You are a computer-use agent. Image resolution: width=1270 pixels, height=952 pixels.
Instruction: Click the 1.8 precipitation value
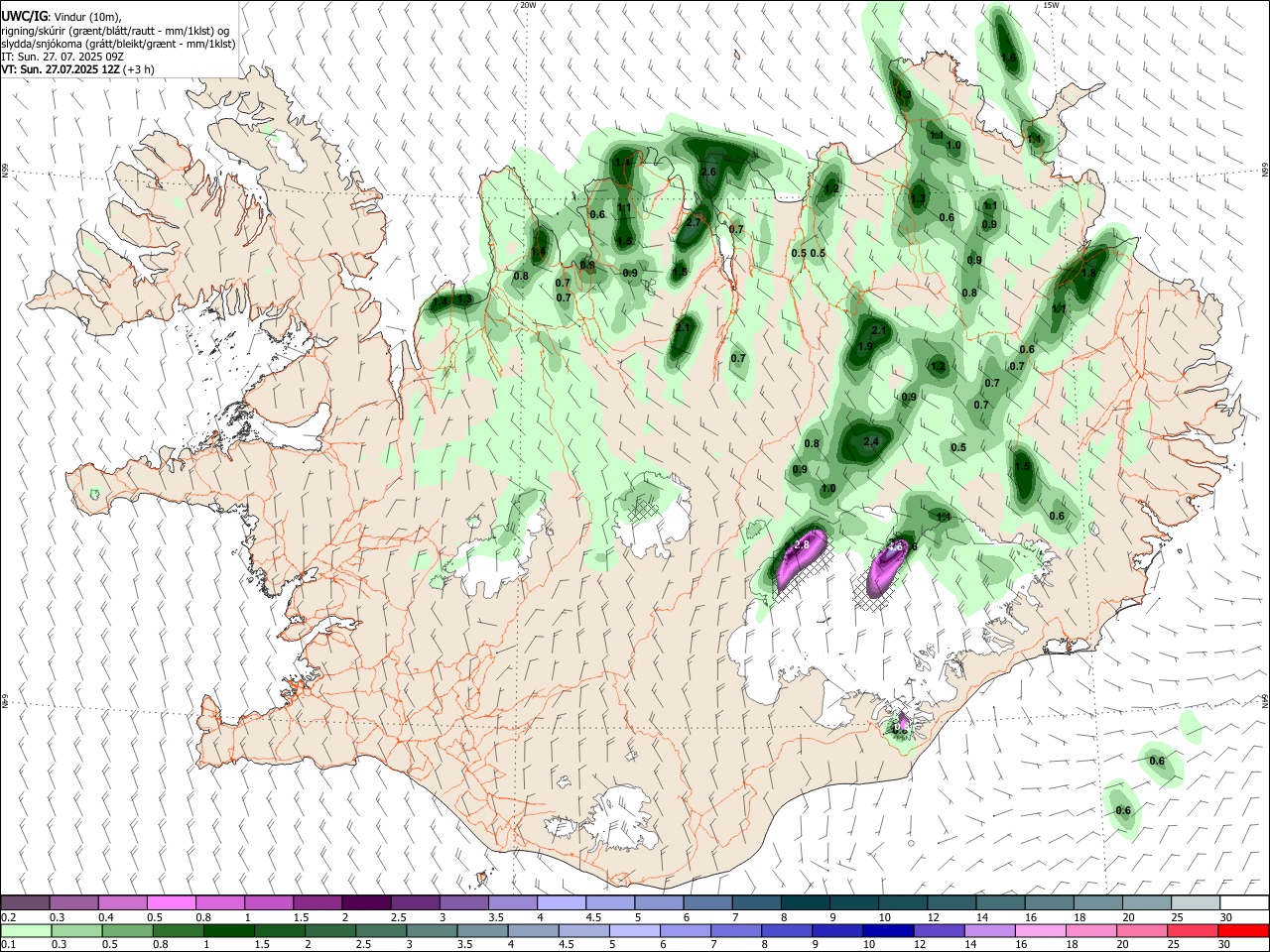[1088, 273]
